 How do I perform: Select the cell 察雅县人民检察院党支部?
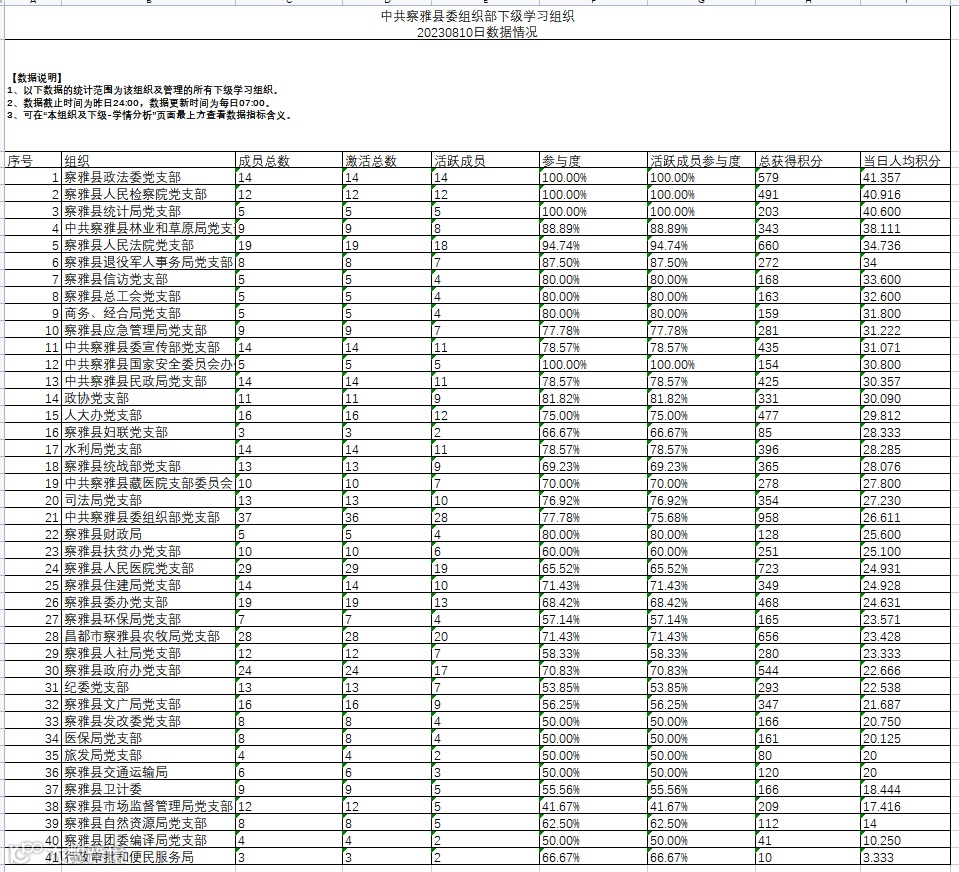[149, 194]
